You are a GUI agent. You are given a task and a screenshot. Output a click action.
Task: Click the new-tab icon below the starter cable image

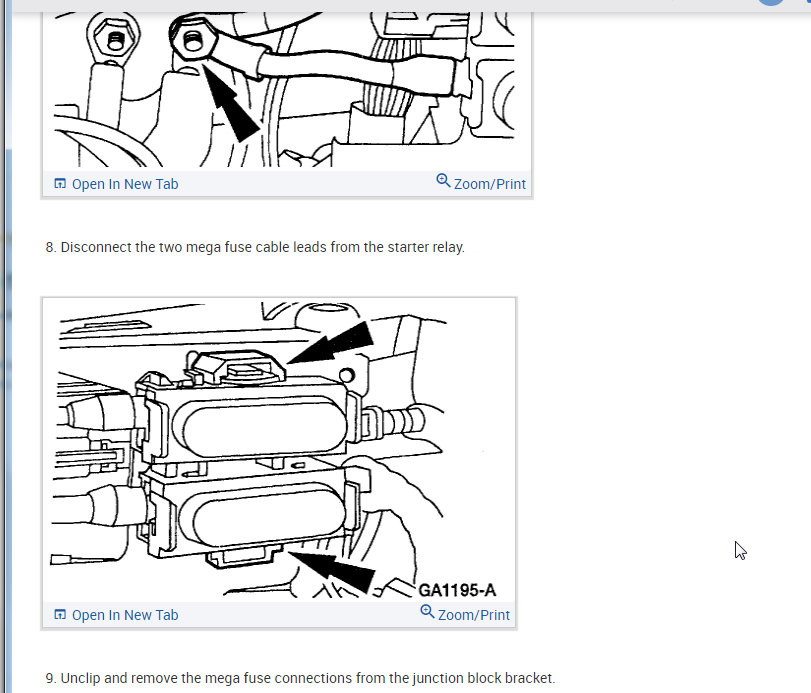[60, 184]
